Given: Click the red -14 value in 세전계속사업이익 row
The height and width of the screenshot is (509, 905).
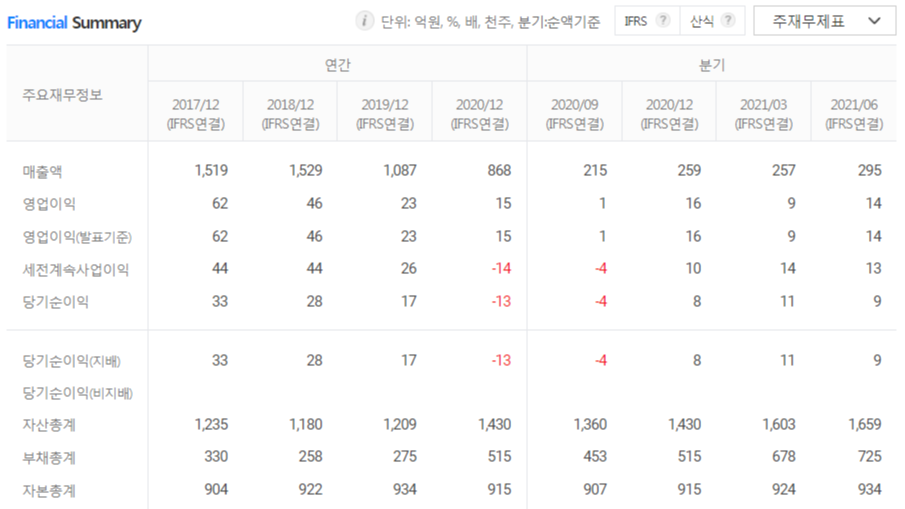Looking at the screenshot, I should point(501,268).
